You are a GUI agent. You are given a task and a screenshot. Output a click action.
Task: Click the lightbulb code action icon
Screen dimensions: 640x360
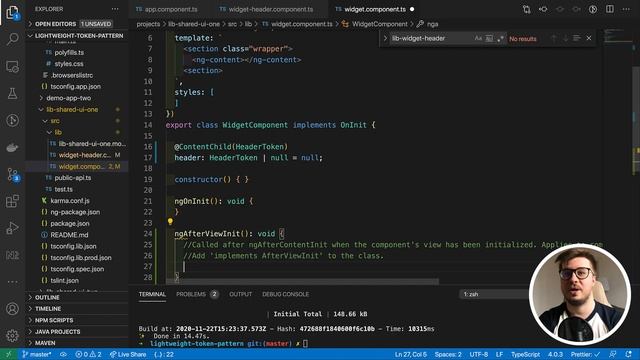point(170,222)
